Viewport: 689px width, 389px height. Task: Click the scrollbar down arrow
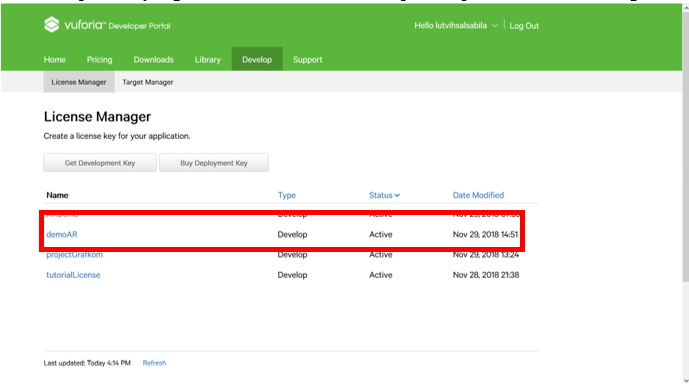pyautogui.click(x=686, y=381)
